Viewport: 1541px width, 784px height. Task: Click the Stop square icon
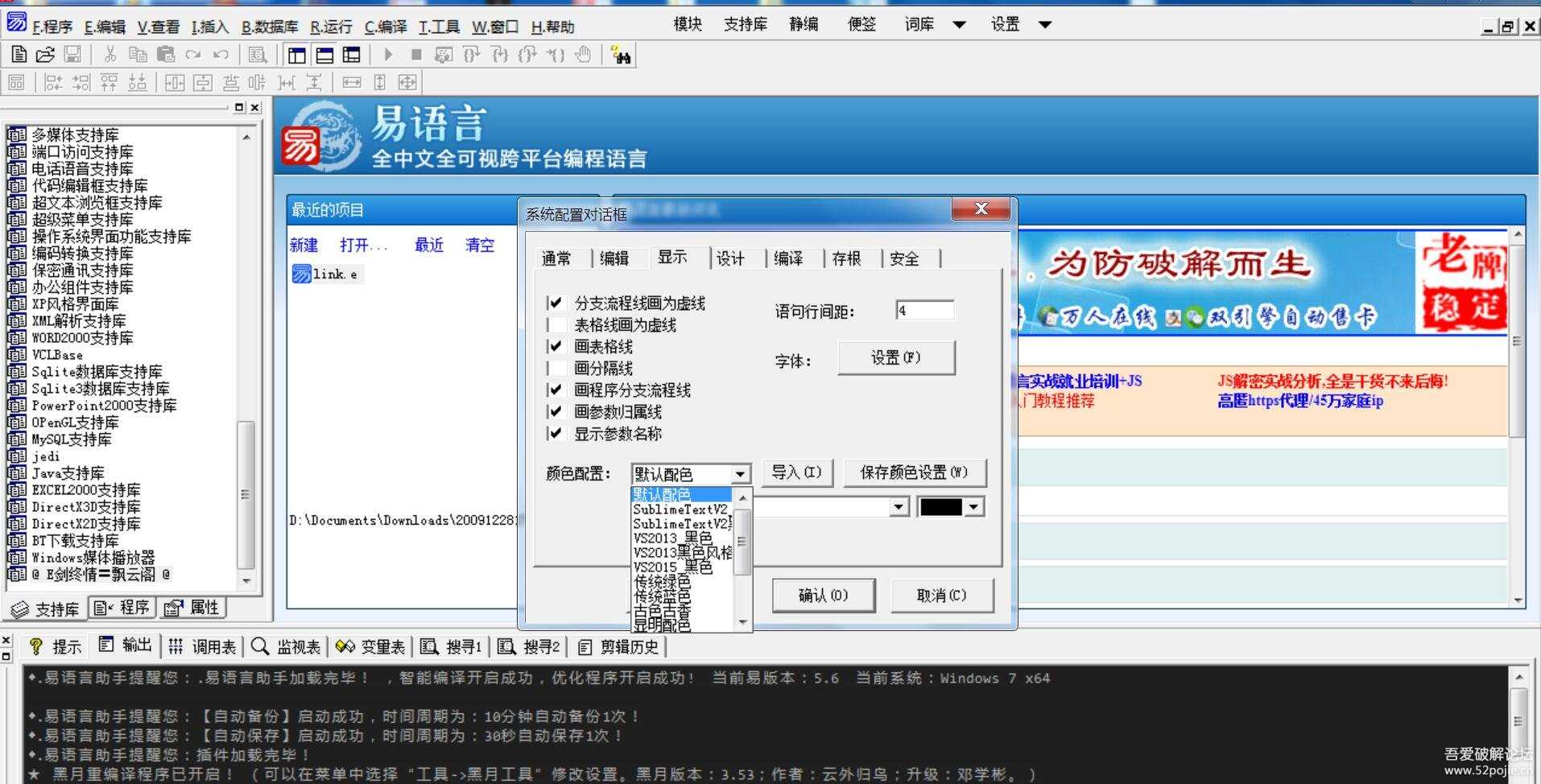pos(416,55)
